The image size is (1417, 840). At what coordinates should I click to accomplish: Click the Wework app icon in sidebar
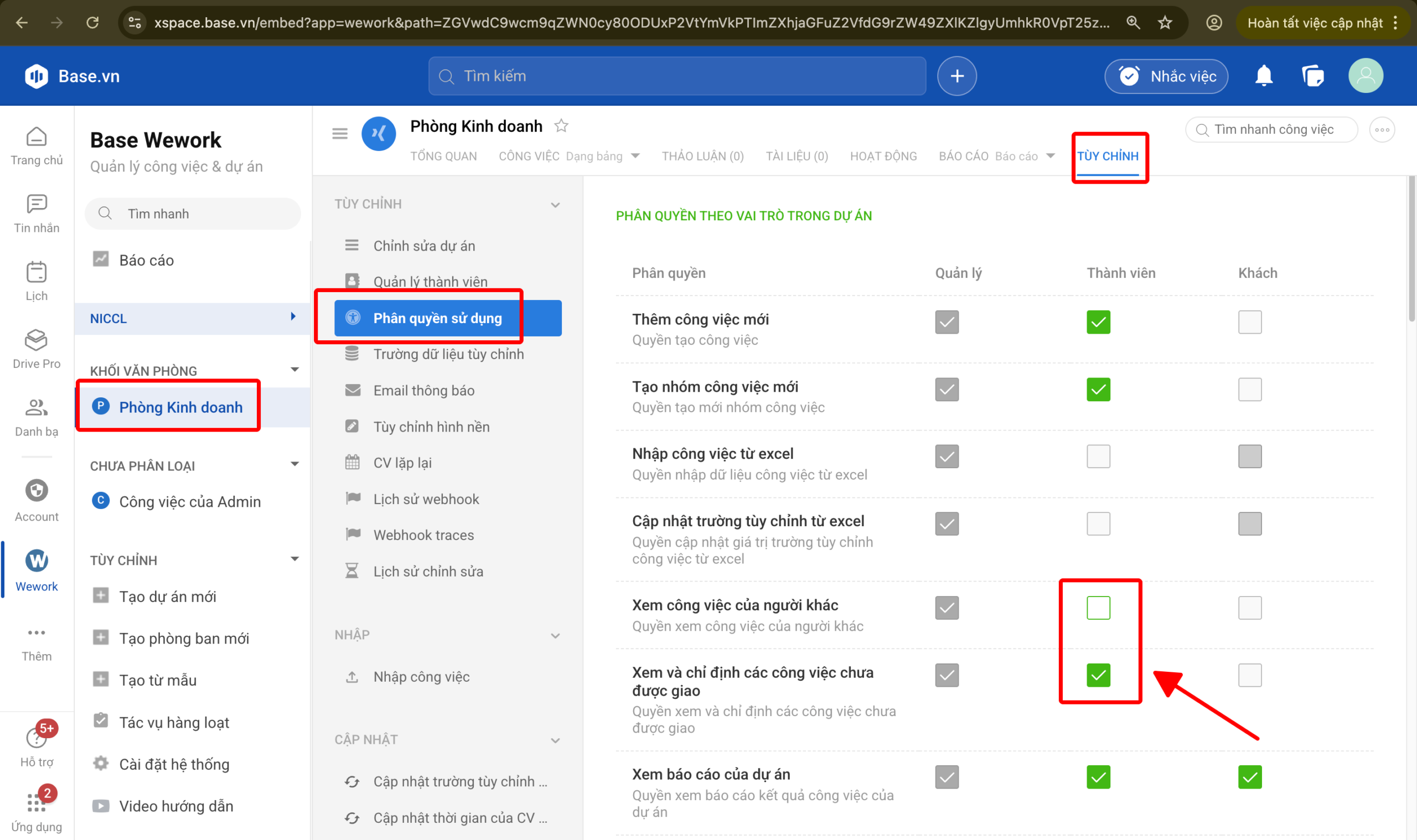point(36,561)
